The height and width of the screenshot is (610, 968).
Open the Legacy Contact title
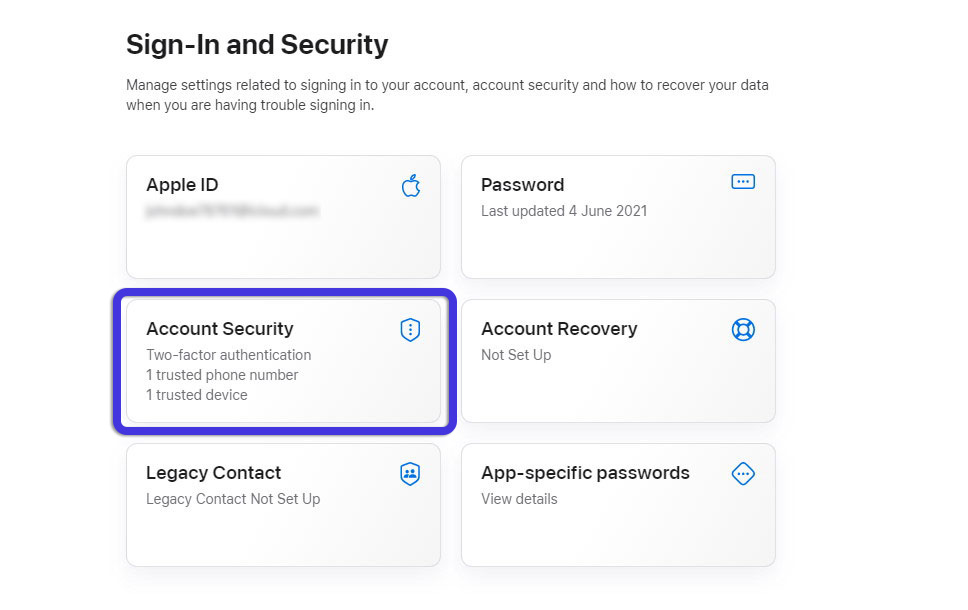pos(213,473)
